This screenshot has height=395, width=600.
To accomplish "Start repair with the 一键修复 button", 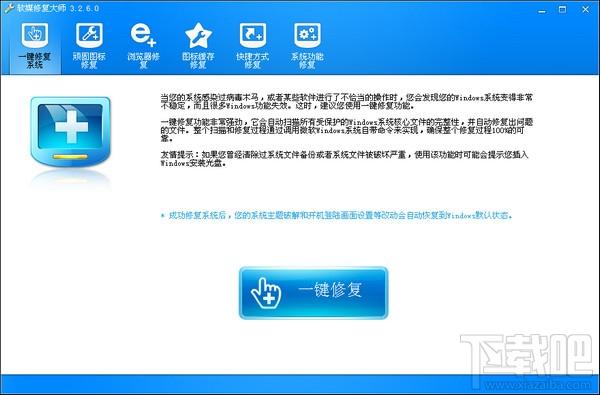I will click(x=314, y=293).
